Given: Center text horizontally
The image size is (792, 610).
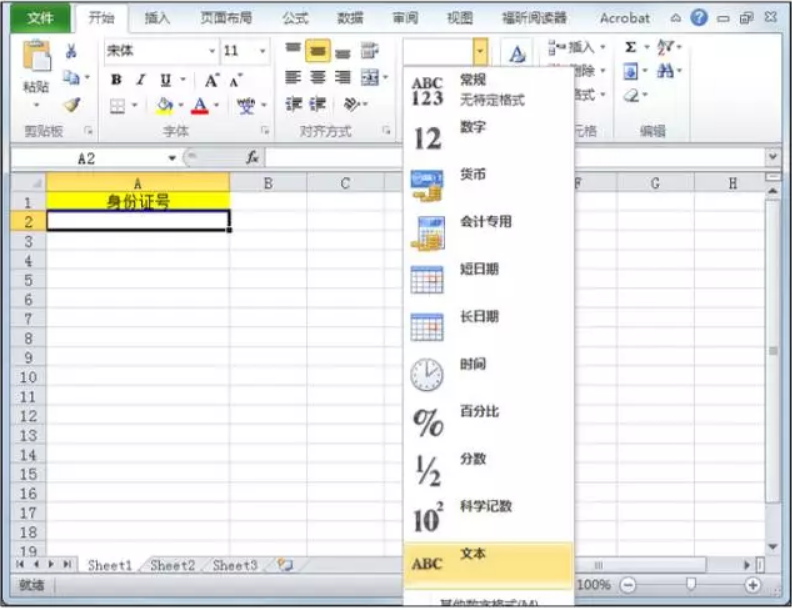Looking at the screenshot, I should [x=318, y=77].
